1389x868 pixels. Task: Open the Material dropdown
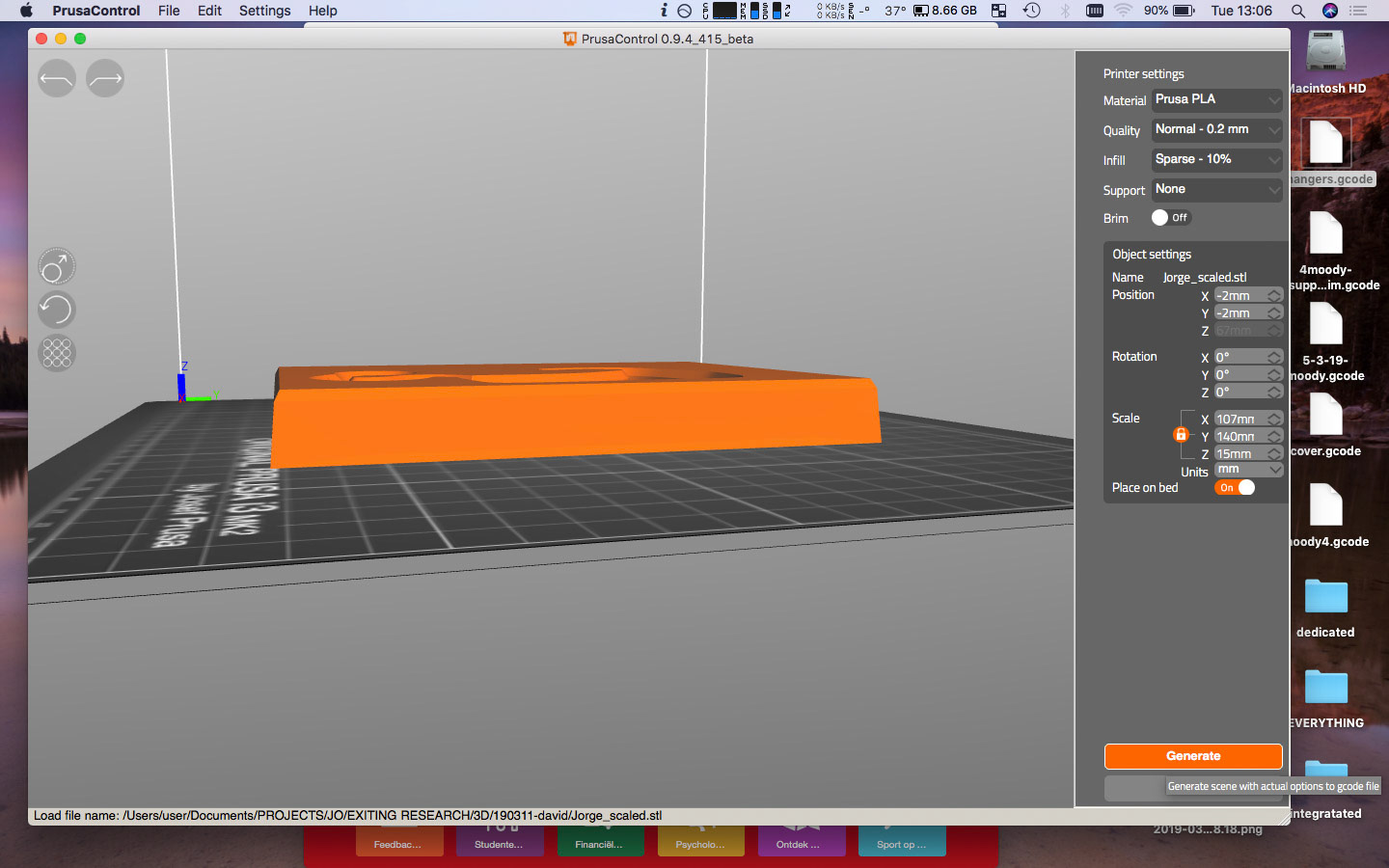click(1217, 100)
